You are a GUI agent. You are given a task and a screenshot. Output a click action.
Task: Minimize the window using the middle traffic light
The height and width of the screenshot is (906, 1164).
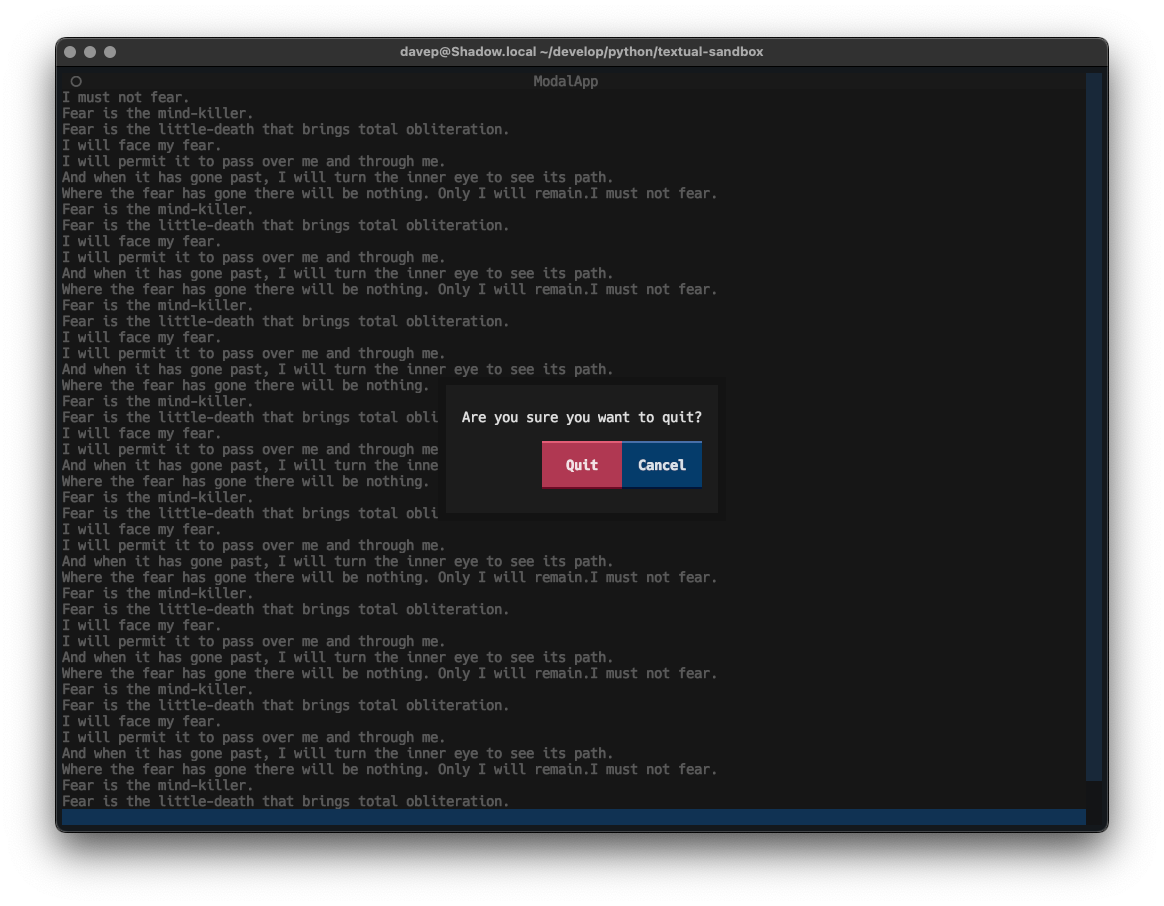(90, 52)
